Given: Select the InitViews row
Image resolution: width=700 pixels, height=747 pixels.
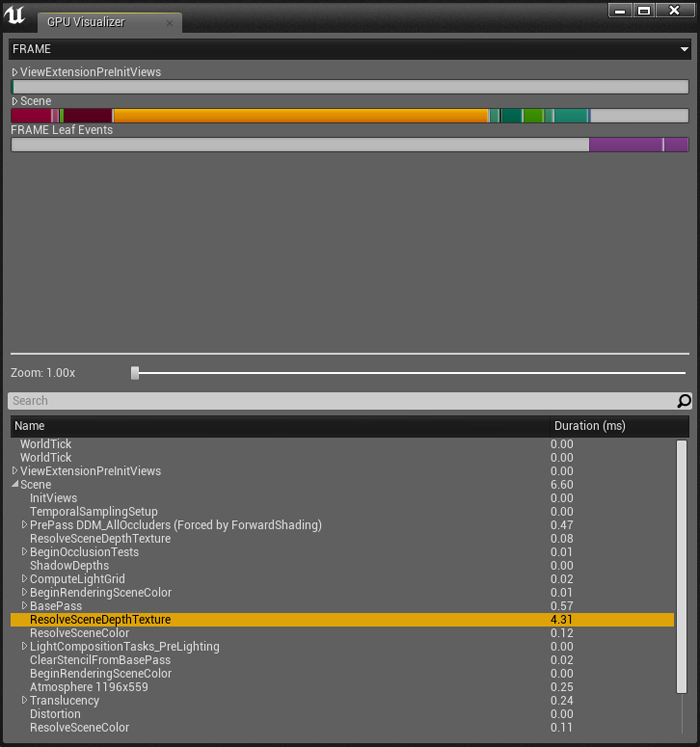Looking at the screenshot, I should 342,498.
